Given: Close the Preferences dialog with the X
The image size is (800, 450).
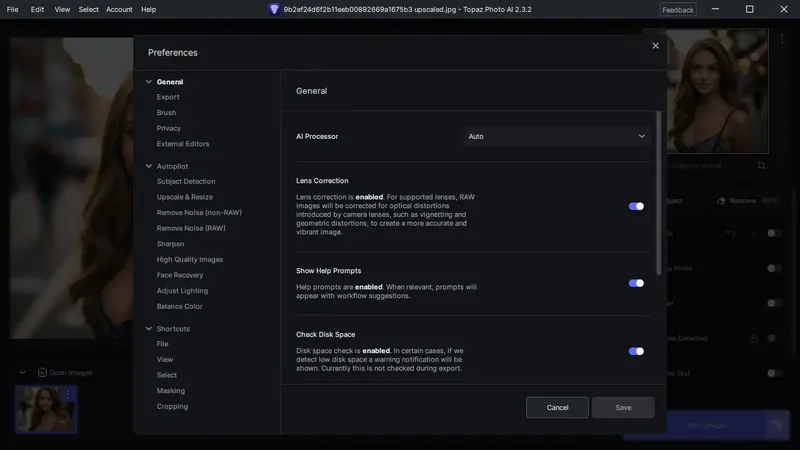Looking at the screenshot, I should pos(656,46).
